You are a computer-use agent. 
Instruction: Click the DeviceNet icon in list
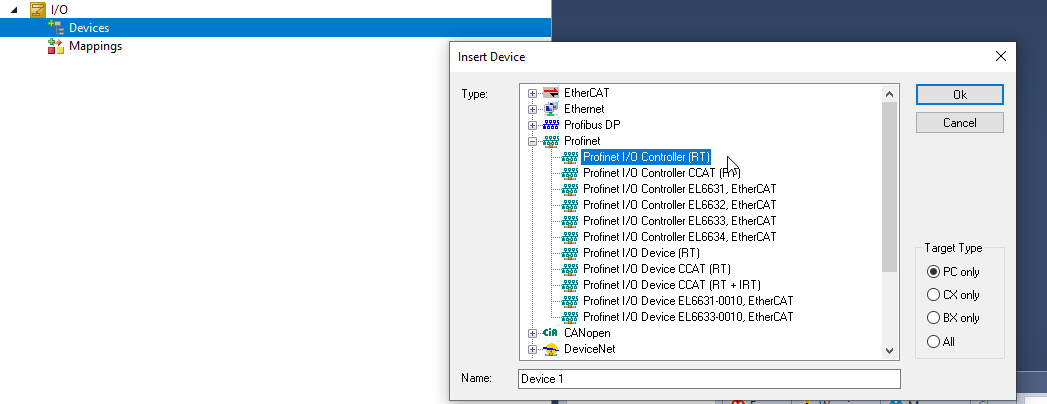550,349
